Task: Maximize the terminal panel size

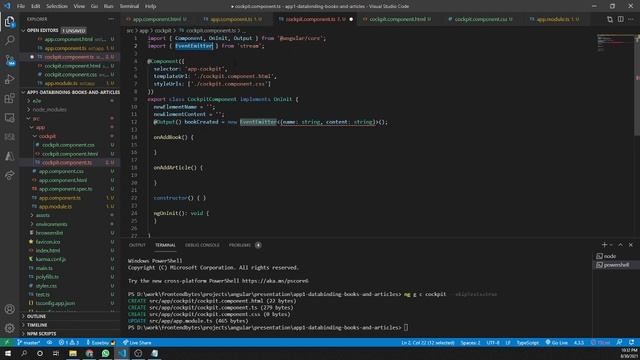Action: pyautogui.click(x=620, y=244)
